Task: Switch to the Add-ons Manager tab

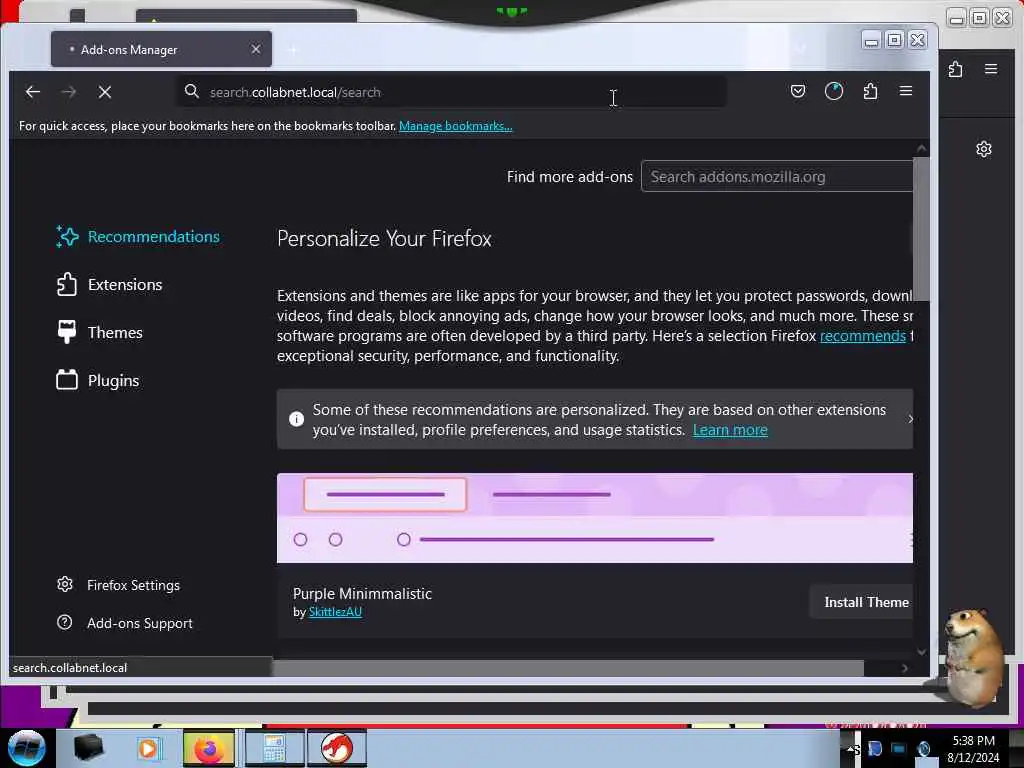Action: 161,50
